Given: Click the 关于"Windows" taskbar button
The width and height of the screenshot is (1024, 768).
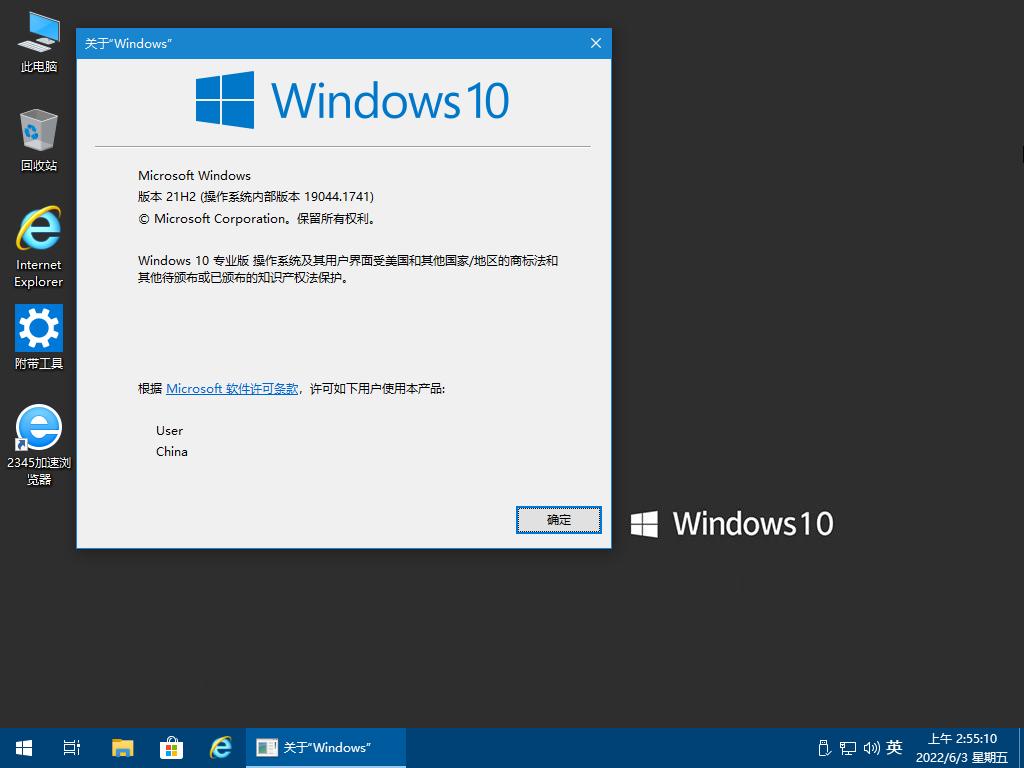Looking at the screenshot, I should pos(326,748).
